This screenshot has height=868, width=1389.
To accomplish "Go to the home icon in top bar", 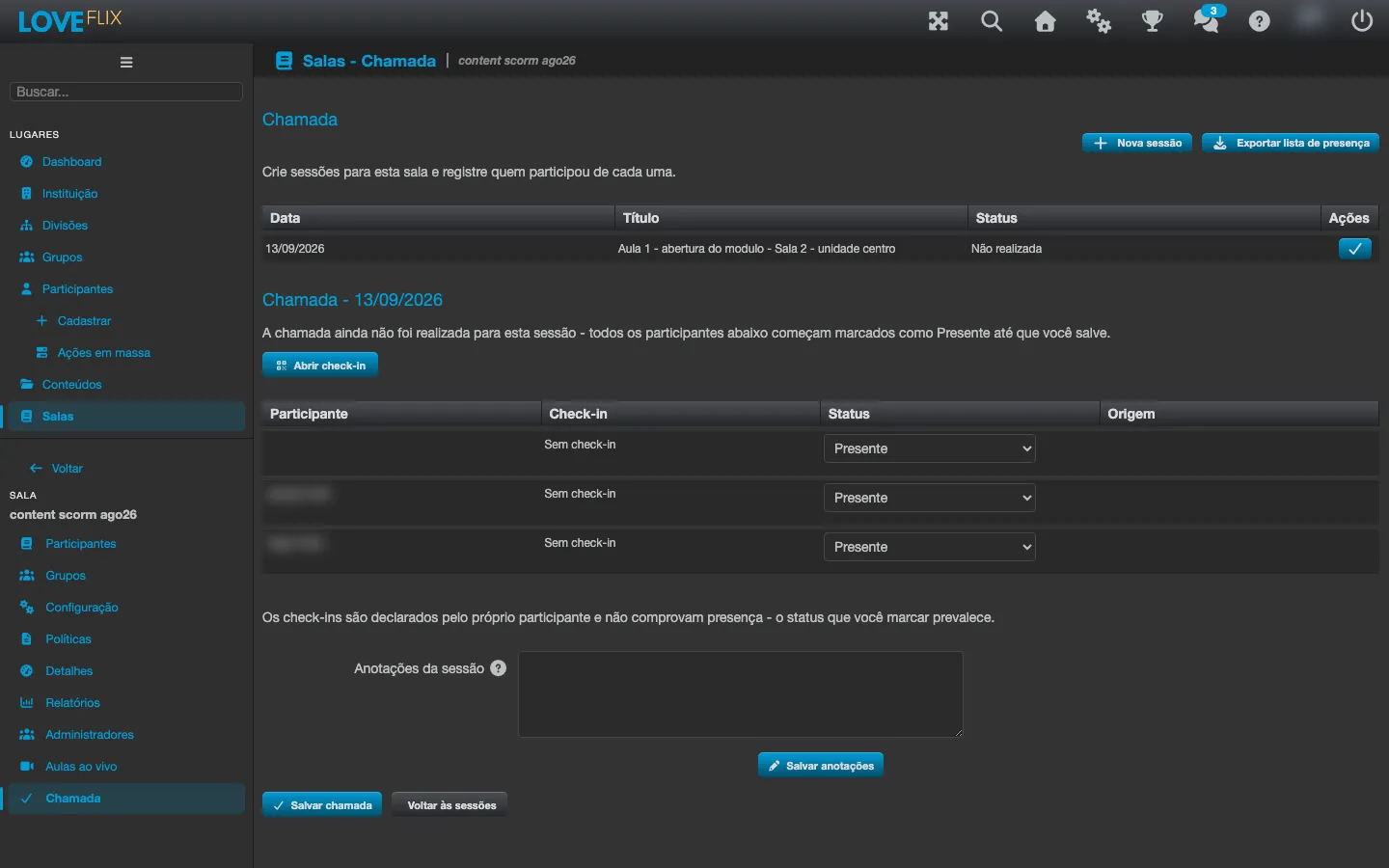I will pos(1046,21).
